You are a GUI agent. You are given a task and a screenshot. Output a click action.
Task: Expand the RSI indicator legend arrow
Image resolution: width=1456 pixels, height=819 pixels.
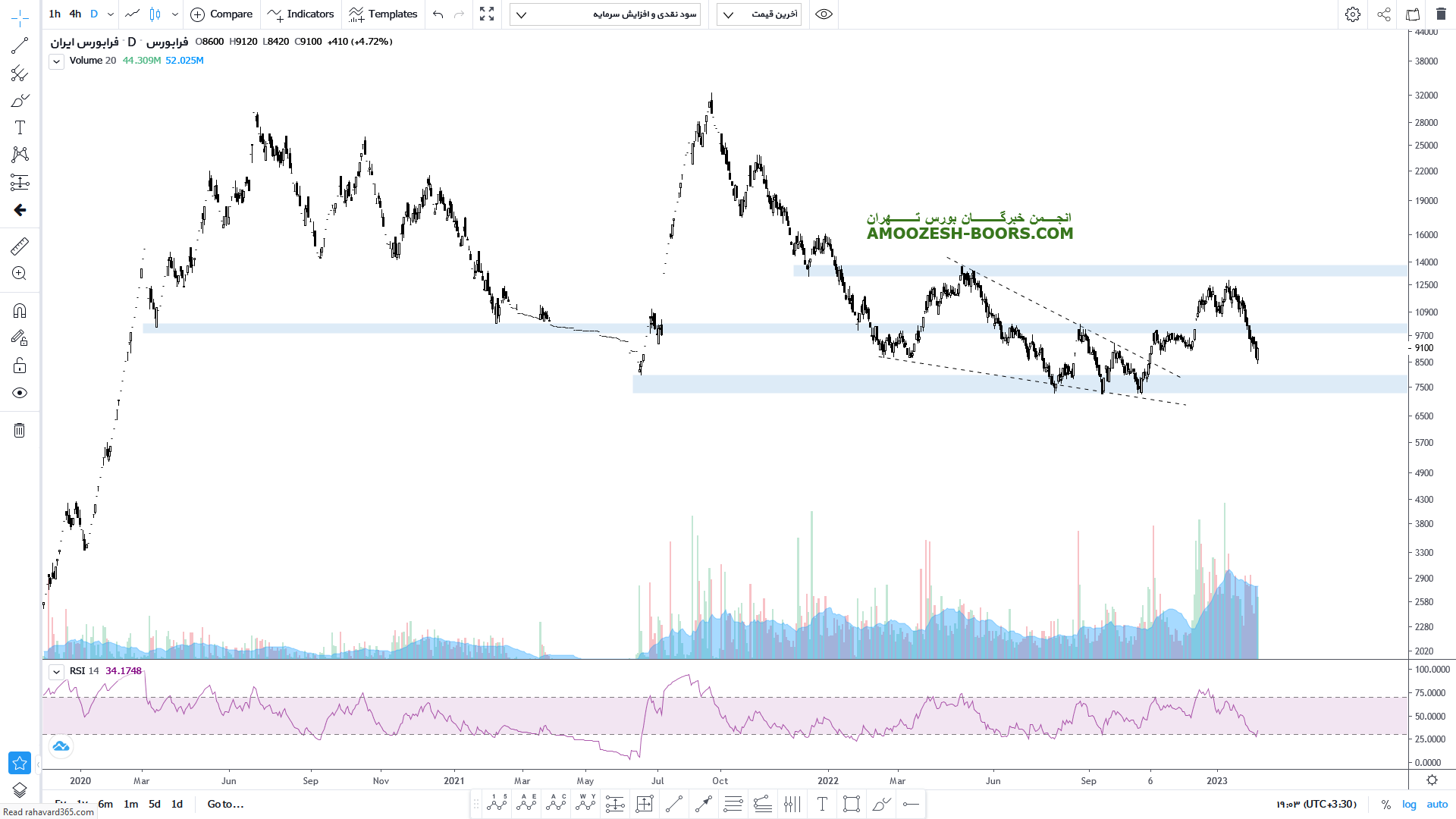coord(56,672)
